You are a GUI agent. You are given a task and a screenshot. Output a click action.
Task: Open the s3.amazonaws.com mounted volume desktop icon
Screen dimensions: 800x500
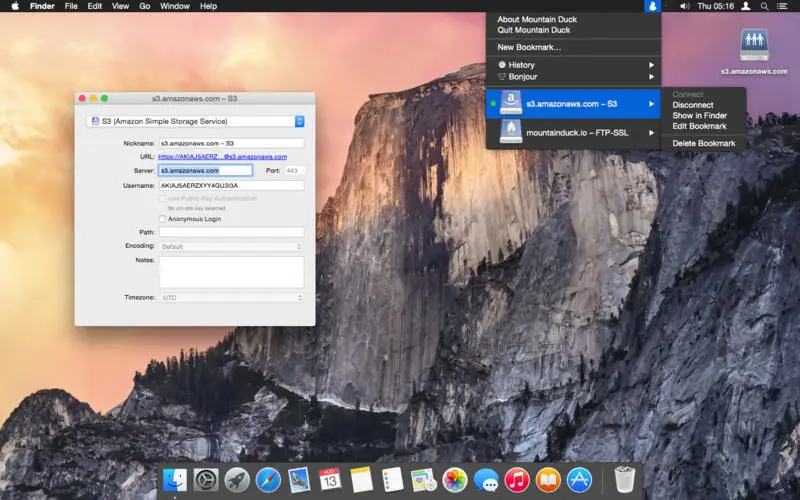(756, 46)
